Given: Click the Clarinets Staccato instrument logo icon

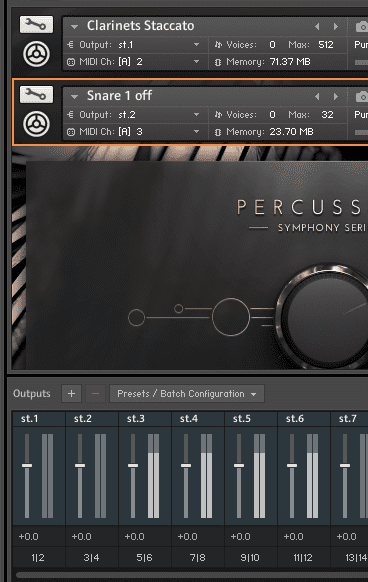Looking at the screenshot, I should click(x=36, y=54).
